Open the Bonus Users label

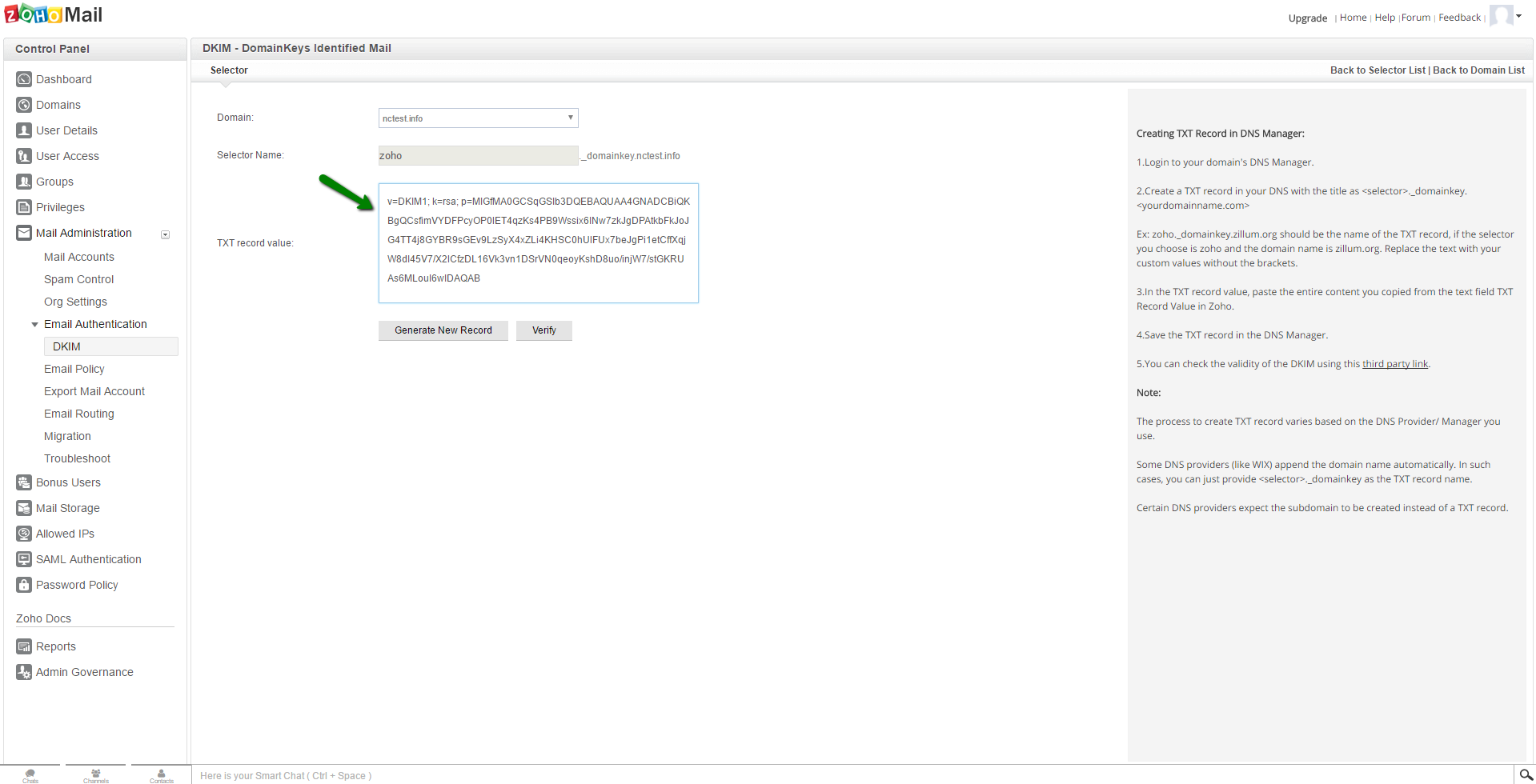pyautogui.click(x=68, y=482)
